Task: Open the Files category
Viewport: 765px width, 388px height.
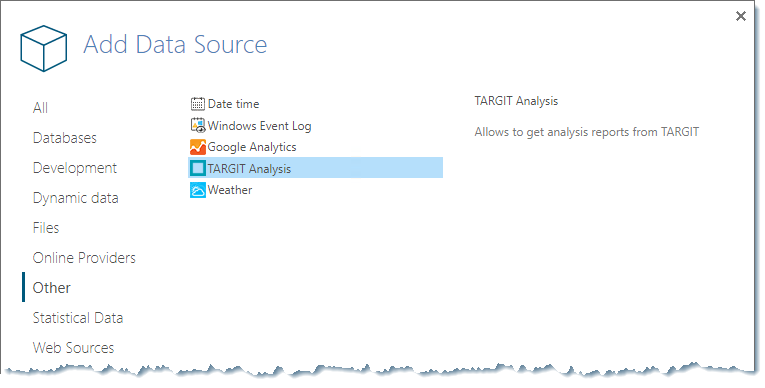Action: click(x=46, y=228)
